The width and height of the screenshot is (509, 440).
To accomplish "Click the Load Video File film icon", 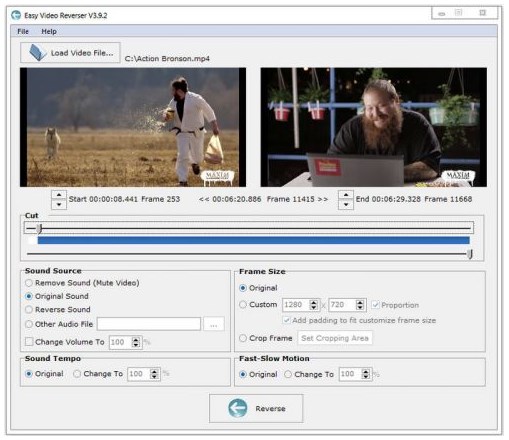I will coord(38,53).
